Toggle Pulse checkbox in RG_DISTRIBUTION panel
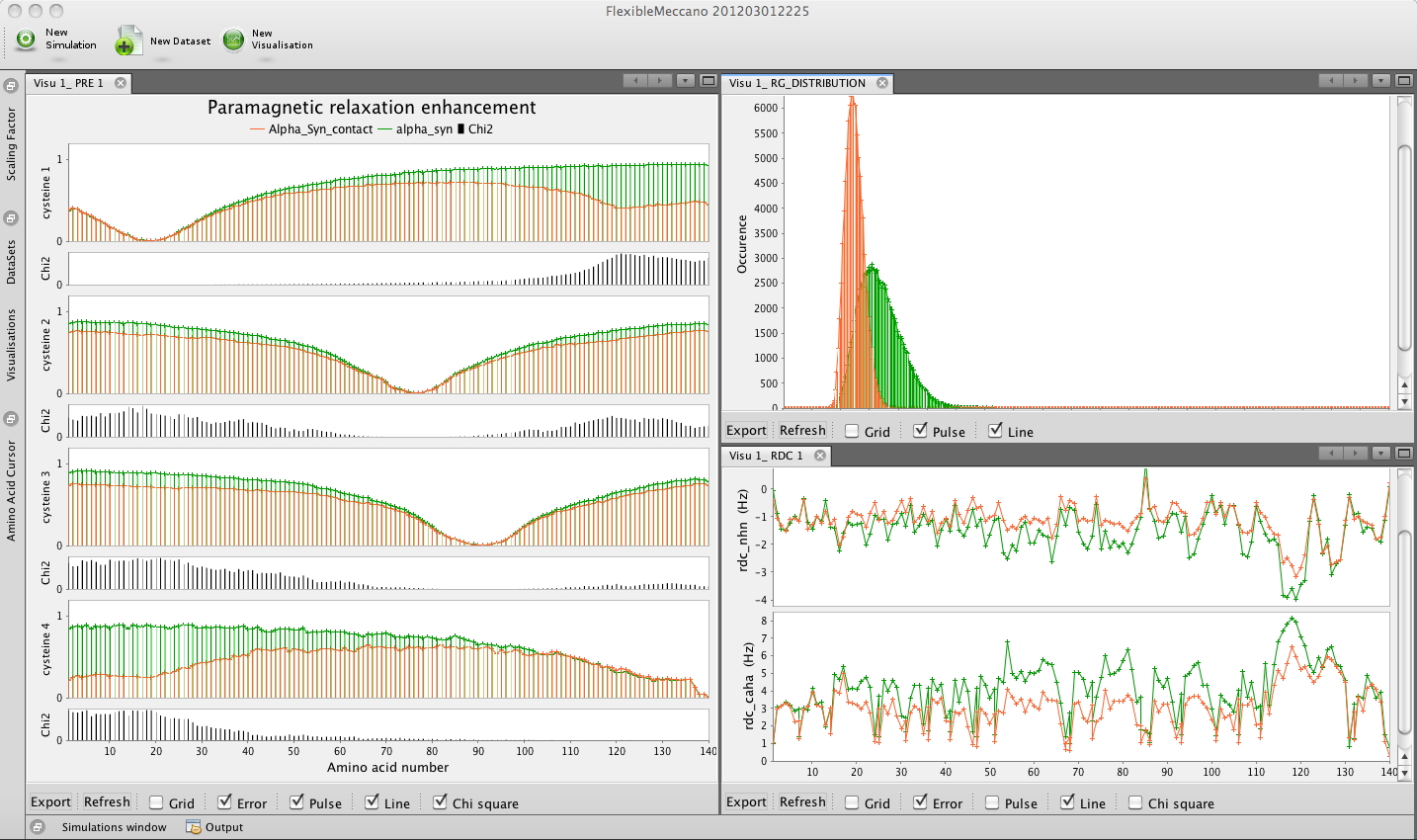The height and width of the screenshot is (840, 1417). (920, 431)
